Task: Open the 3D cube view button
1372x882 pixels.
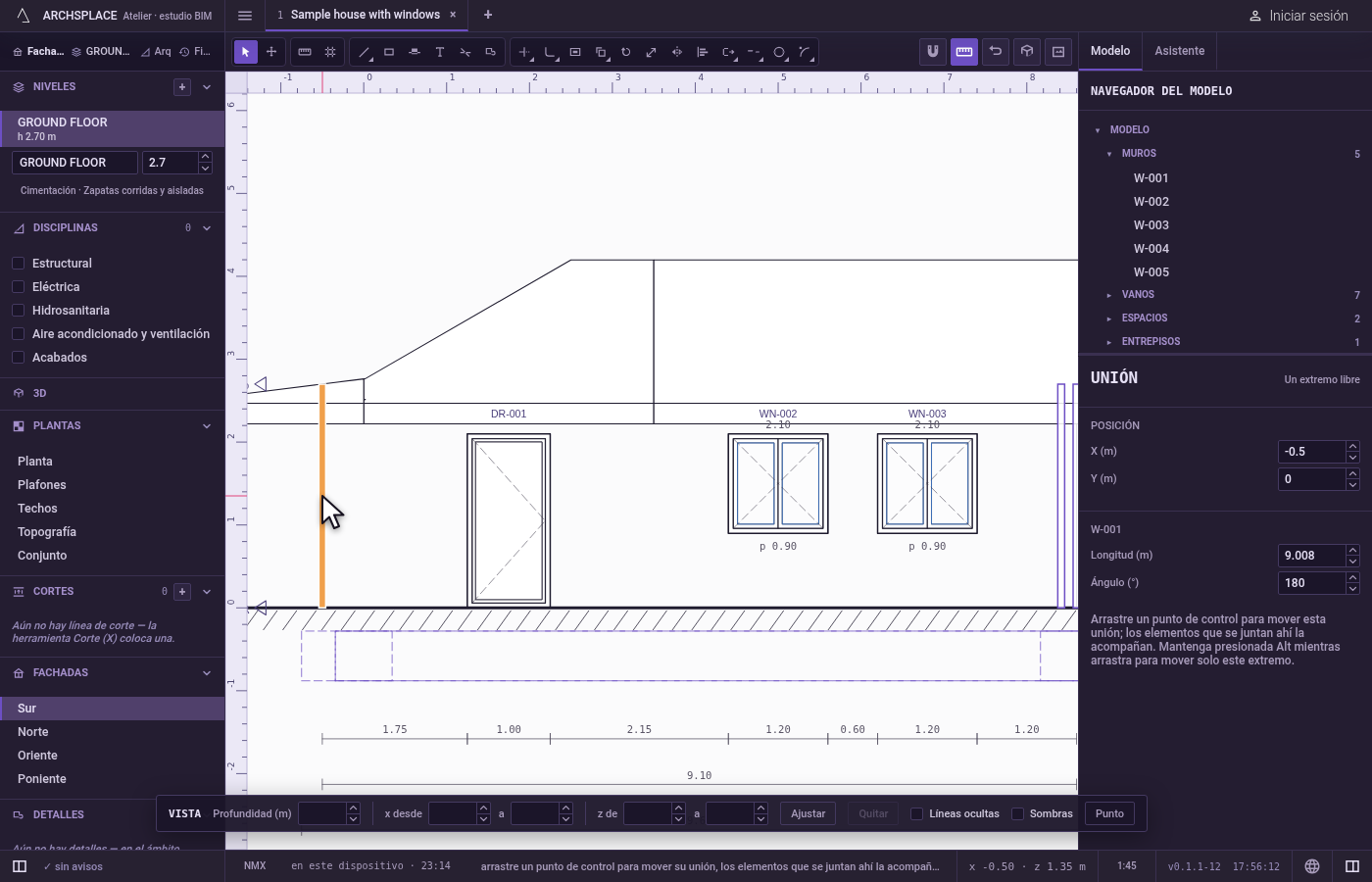Action: point(1027,52)
